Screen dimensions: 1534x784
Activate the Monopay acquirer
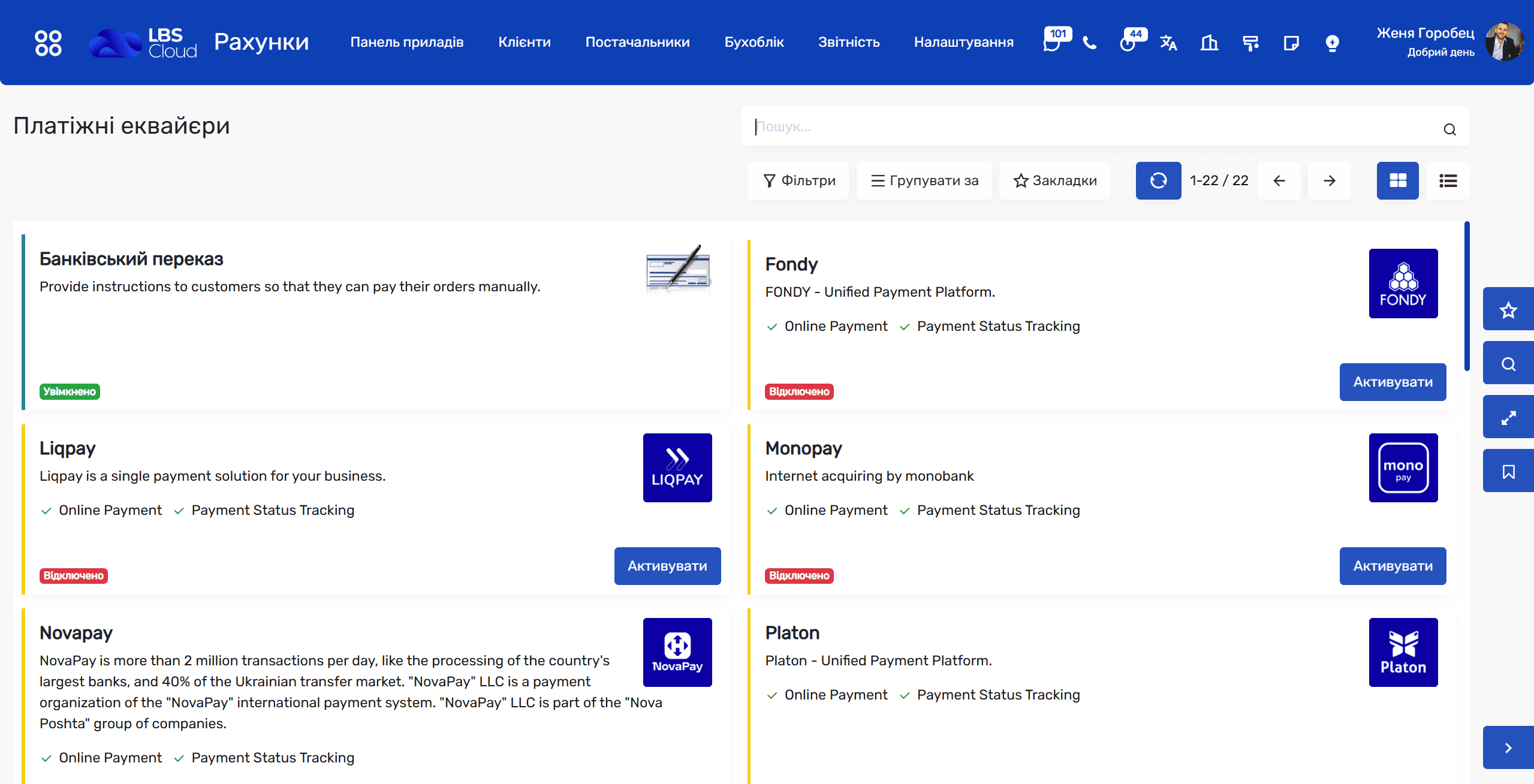(x=1393, y=566)
